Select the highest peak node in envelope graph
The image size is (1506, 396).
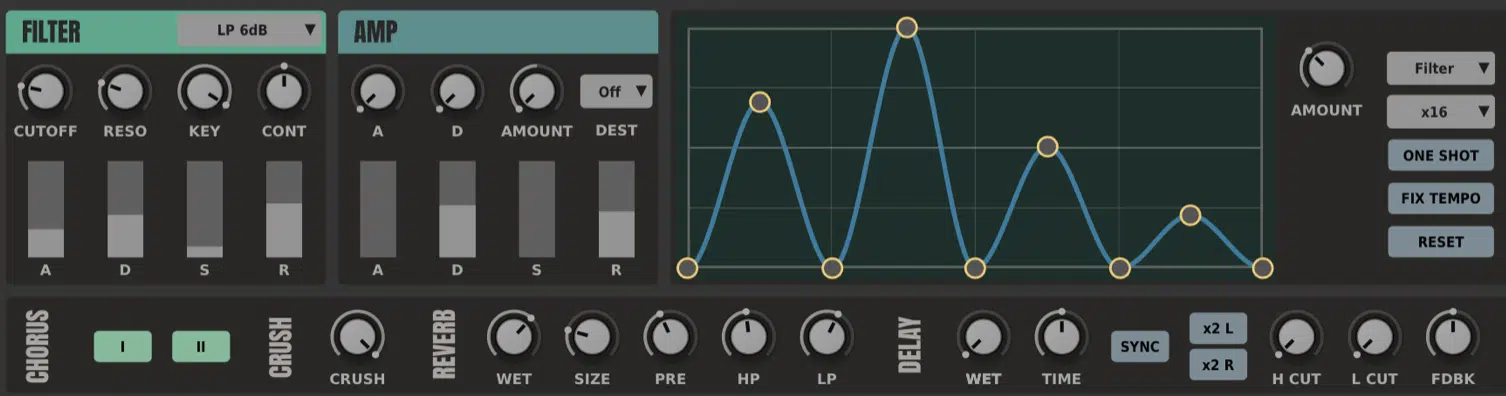click(x=906, y=27)
